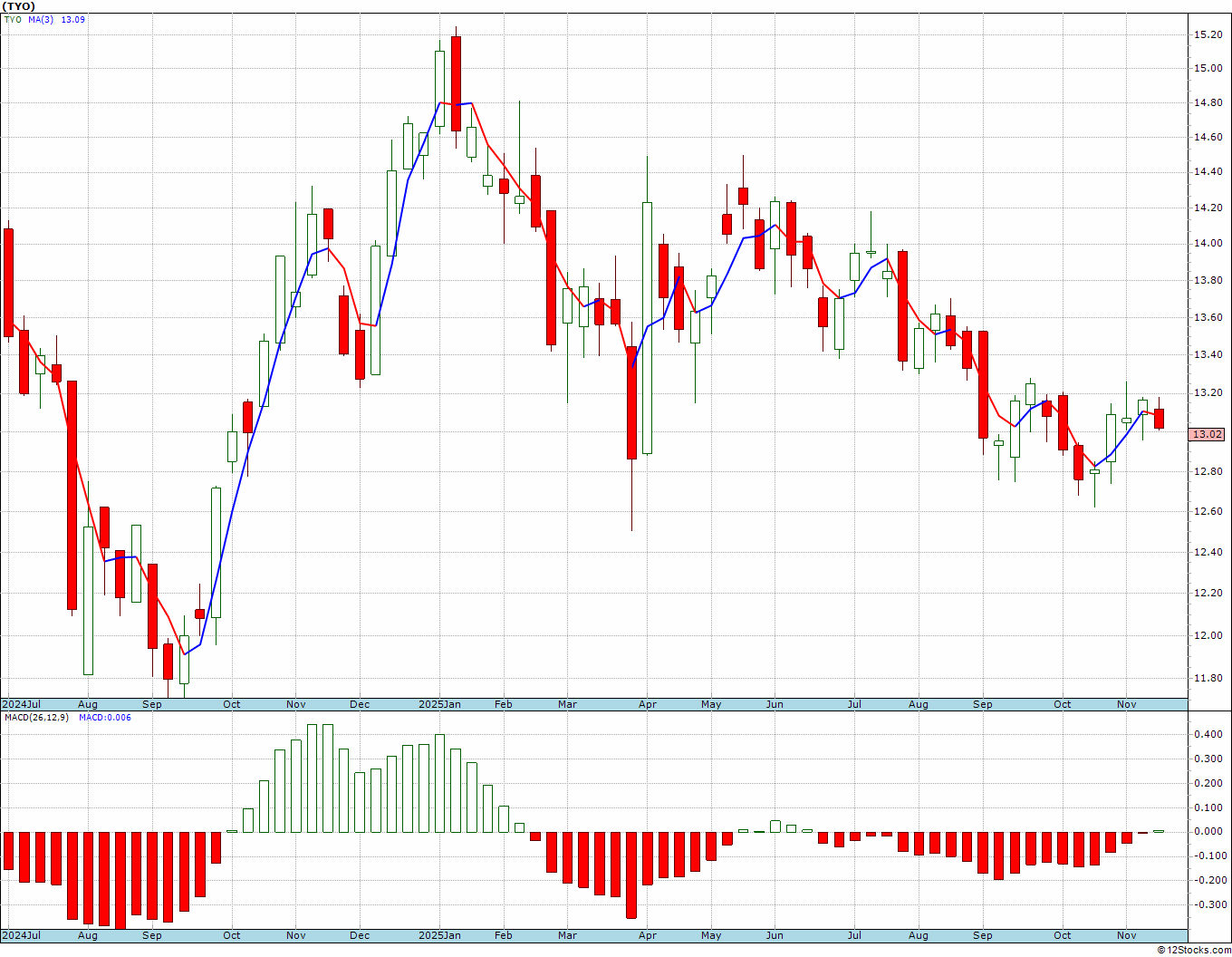
Task: Click the 12.60 price axis label
Action: point(1208,511)
